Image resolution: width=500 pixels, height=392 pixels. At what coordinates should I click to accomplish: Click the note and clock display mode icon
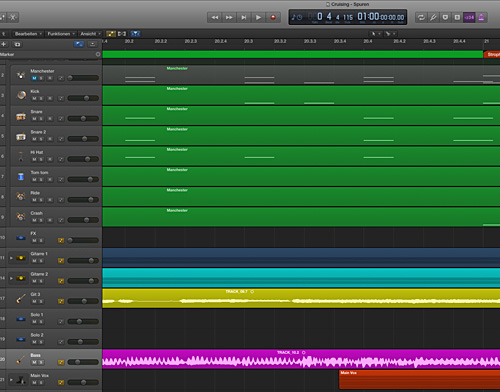[x=297, y=17]
